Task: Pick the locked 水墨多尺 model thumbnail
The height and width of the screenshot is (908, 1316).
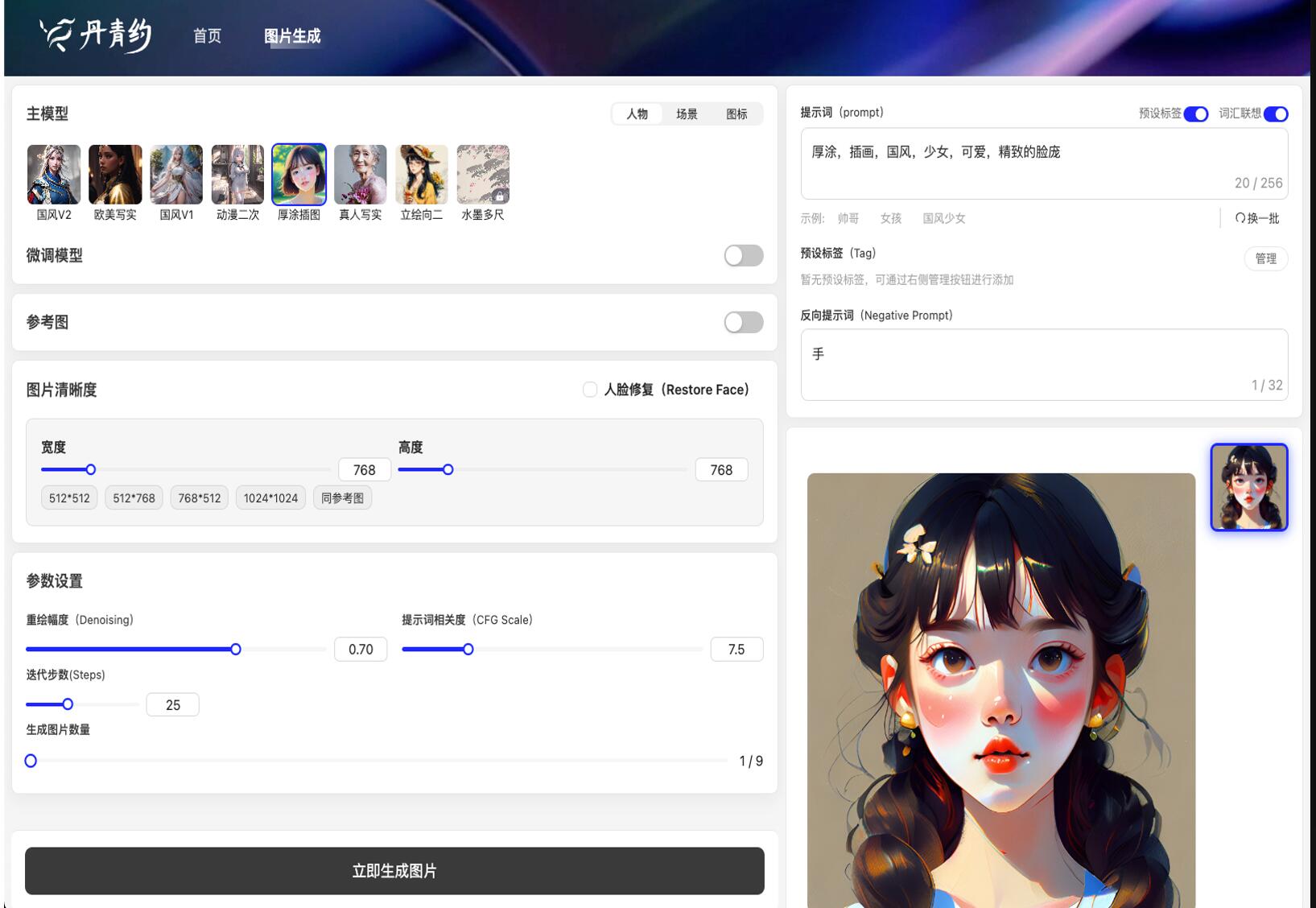Action: (483, 175)
